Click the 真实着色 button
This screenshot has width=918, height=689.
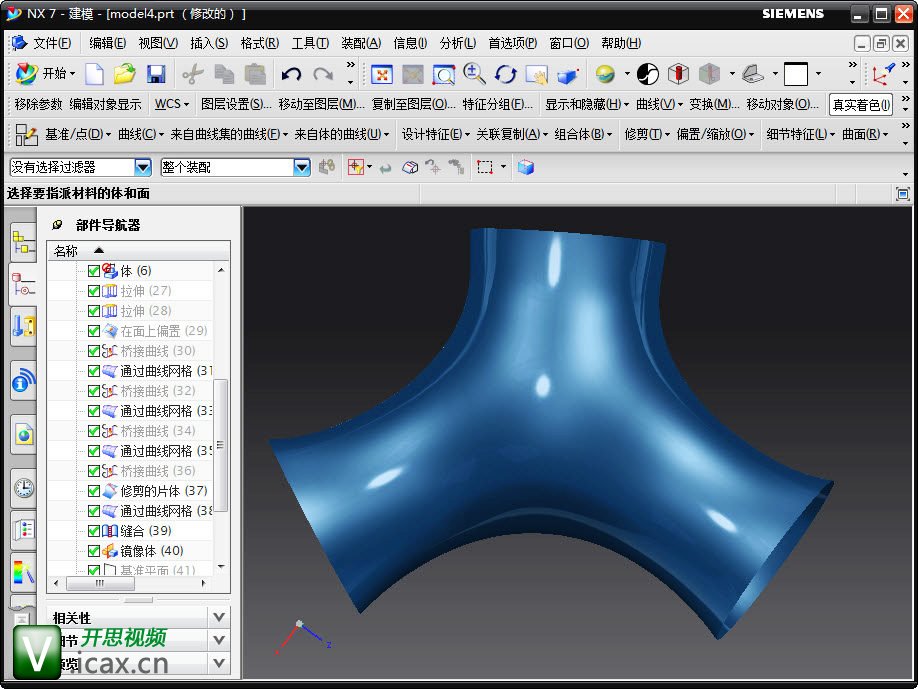pyautogui.click(x=860, y=105)
